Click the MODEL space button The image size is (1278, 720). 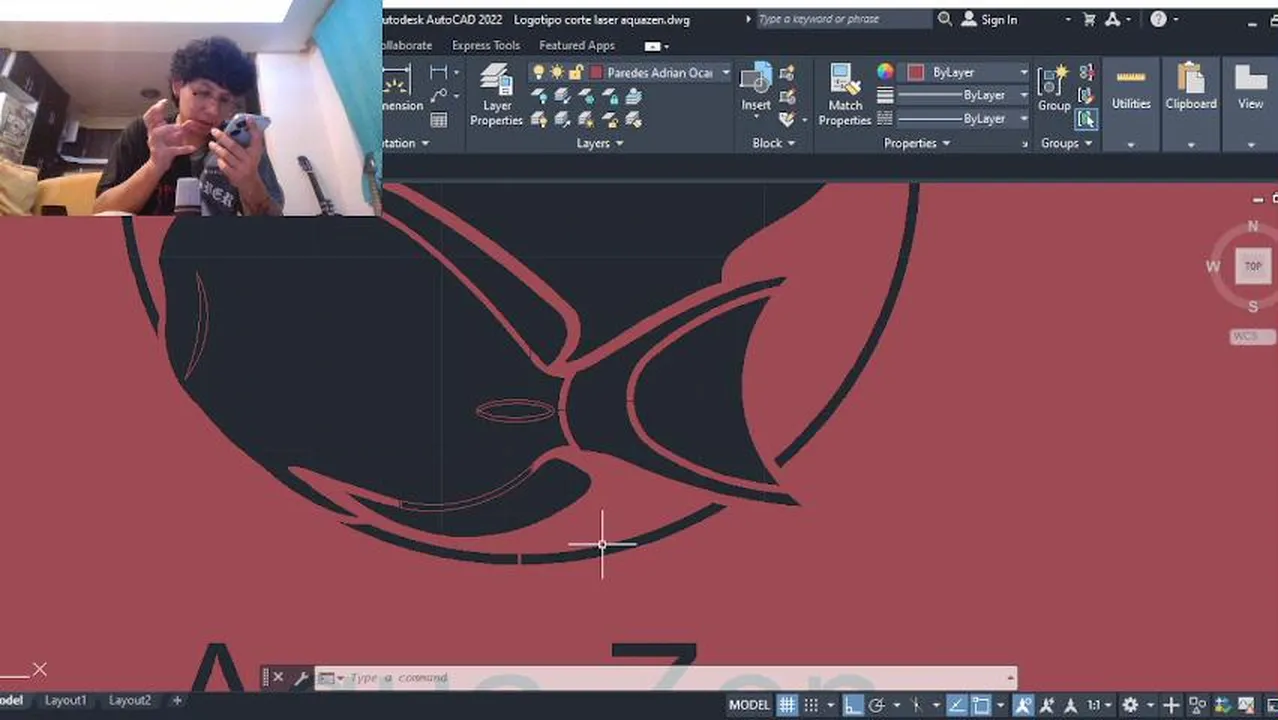click(x=749, y=705)
